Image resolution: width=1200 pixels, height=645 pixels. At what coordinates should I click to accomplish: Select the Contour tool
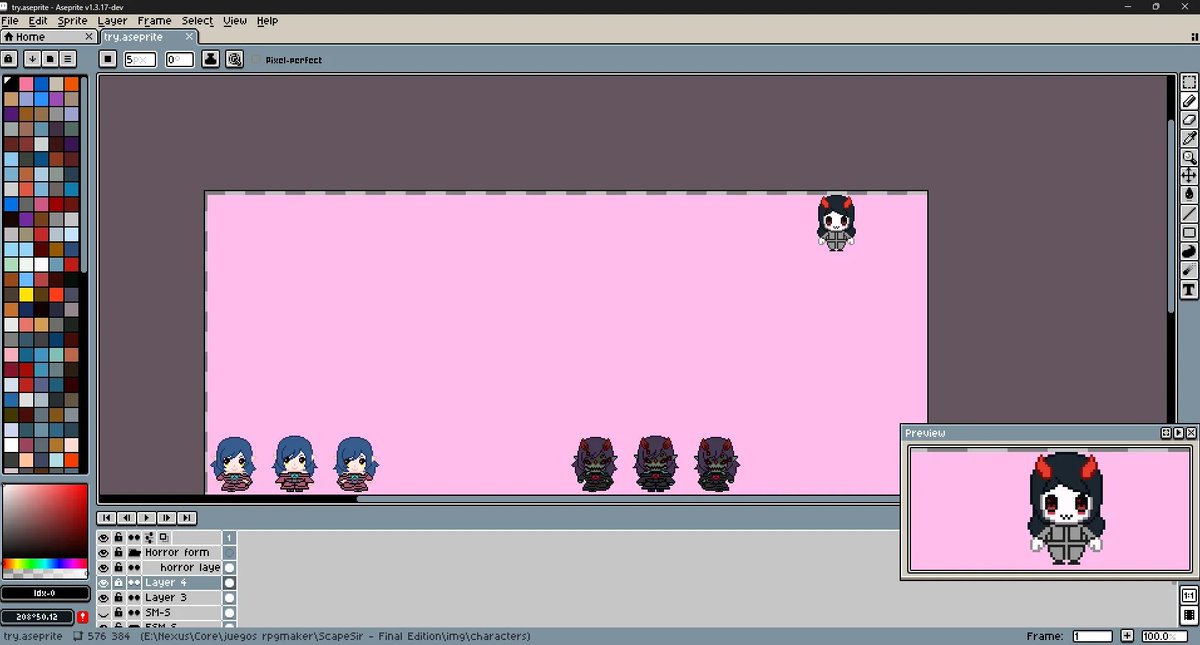tap(1189, 252)
